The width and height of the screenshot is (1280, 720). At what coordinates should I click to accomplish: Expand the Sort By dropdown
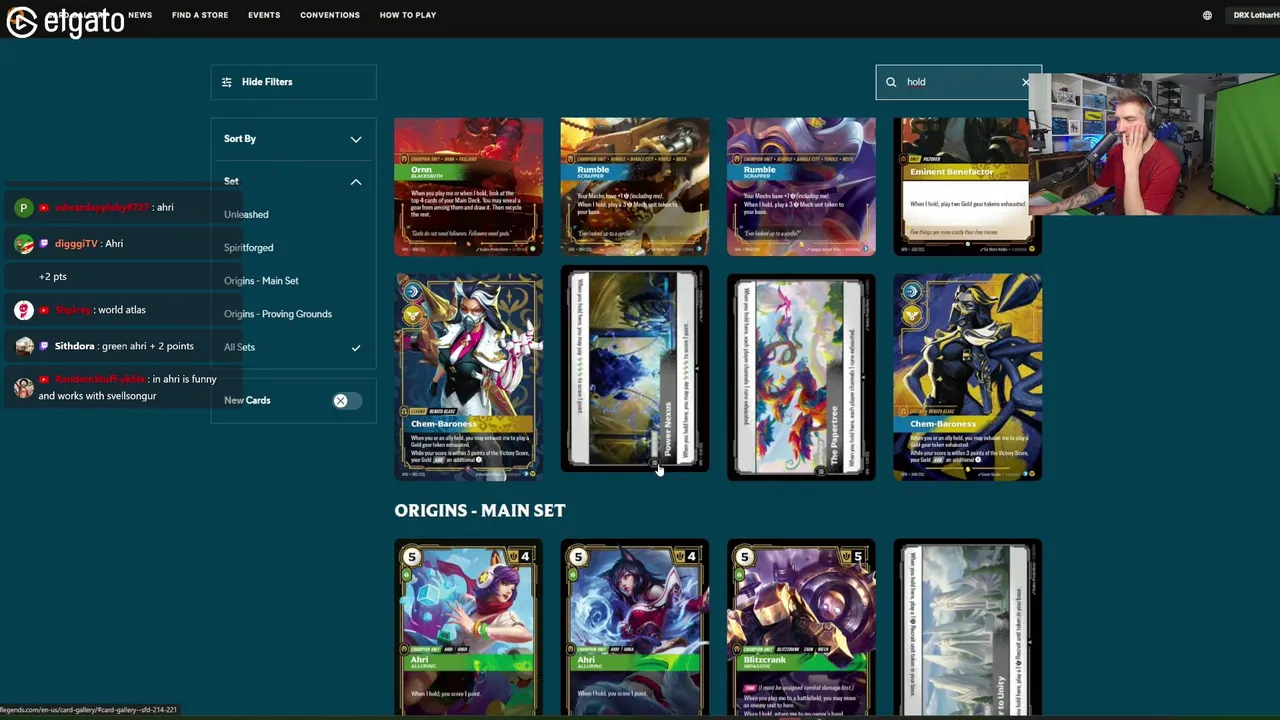coord(293,139)
